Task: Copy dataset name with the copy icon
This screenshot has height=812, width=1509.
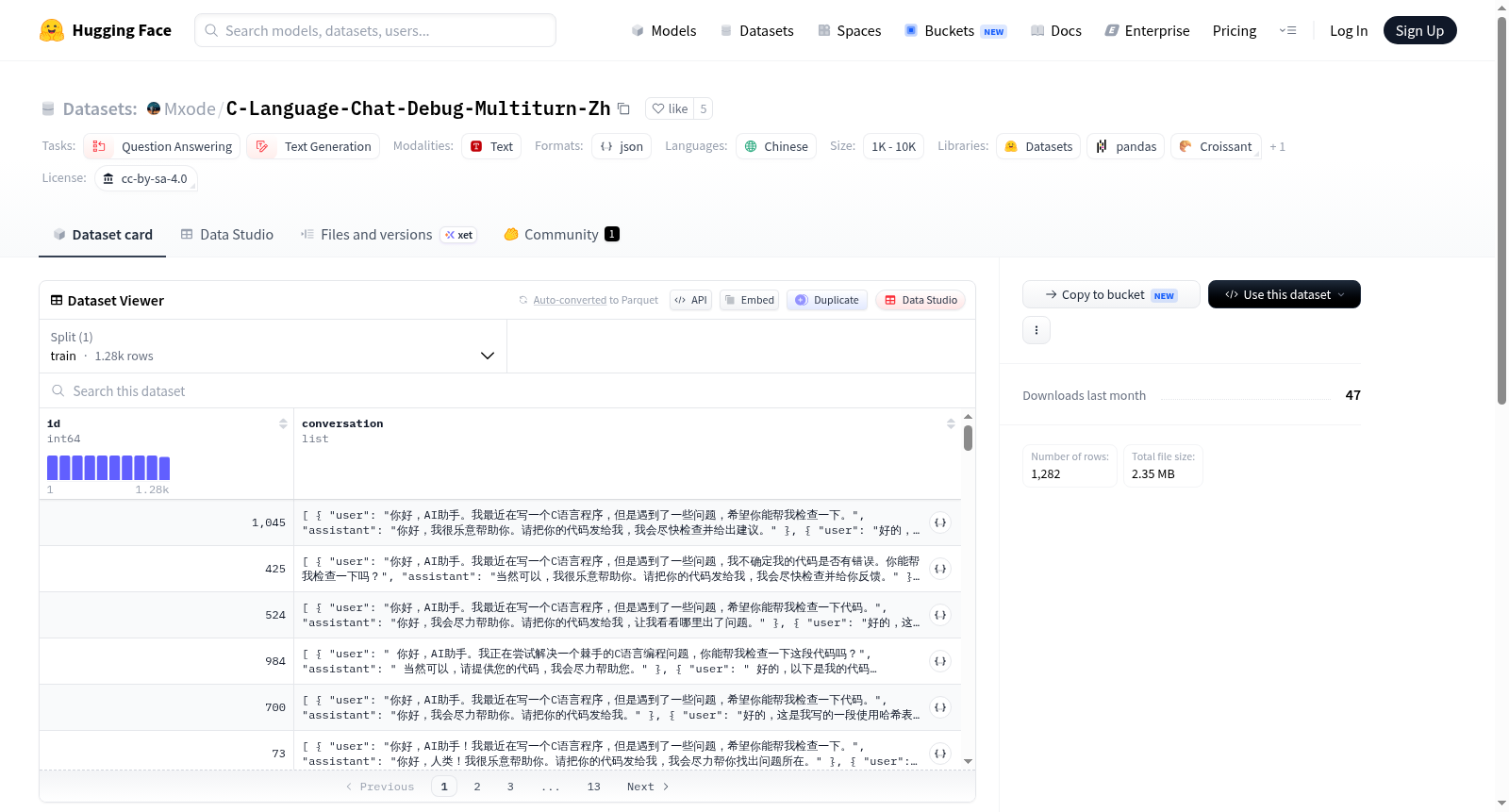Action: 623,108
